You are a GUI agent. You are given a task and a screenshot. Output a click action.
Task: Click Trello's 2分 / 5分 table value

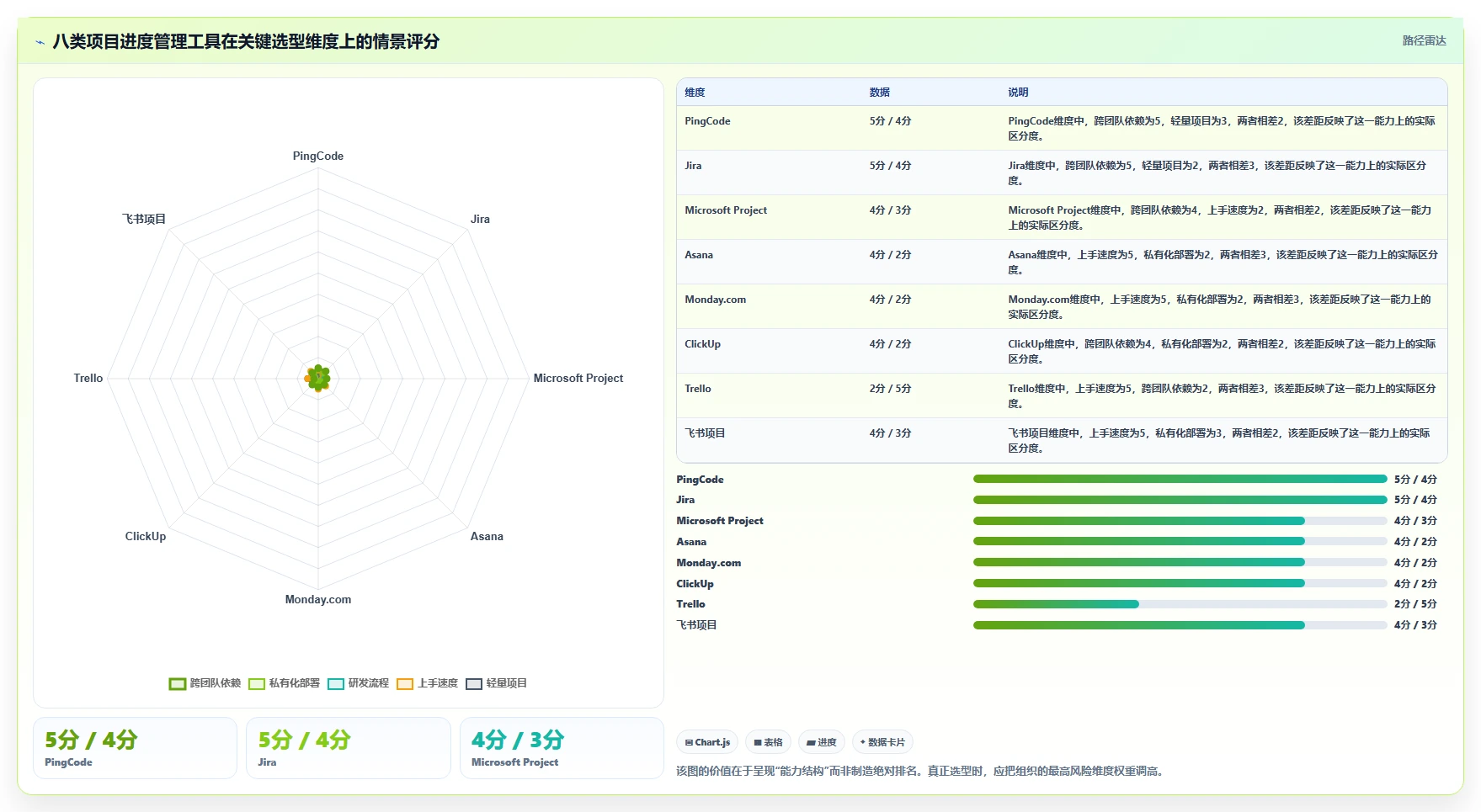[891, 389]
